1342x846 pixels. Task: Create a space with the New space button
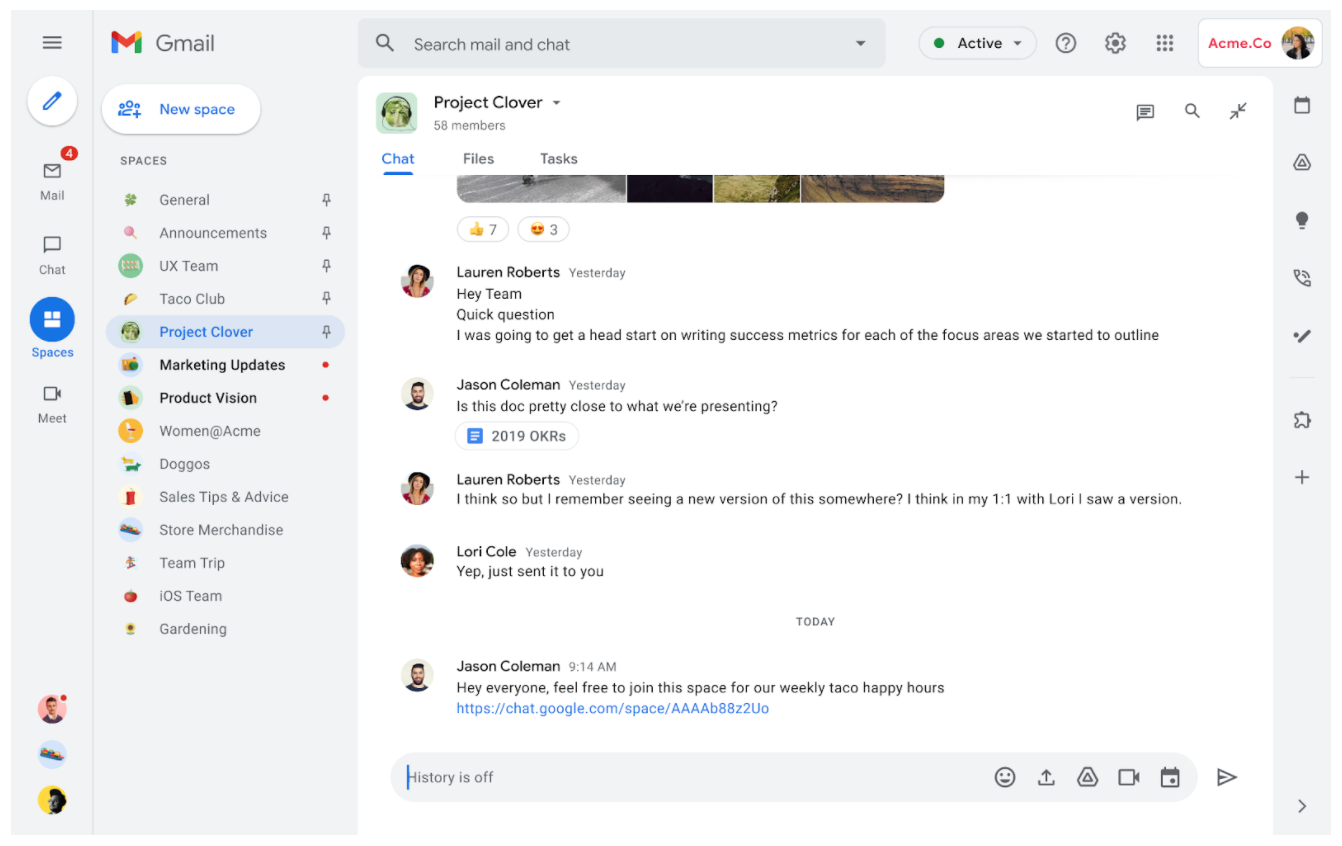[x=181, y=108]
